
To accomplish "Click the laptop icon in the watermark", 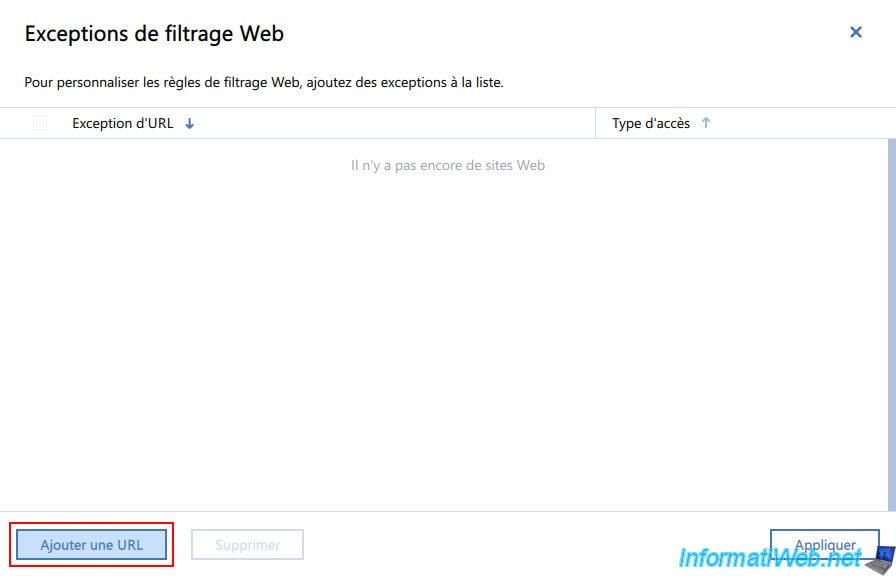I will pyautogui.click(x=880, y=557).
